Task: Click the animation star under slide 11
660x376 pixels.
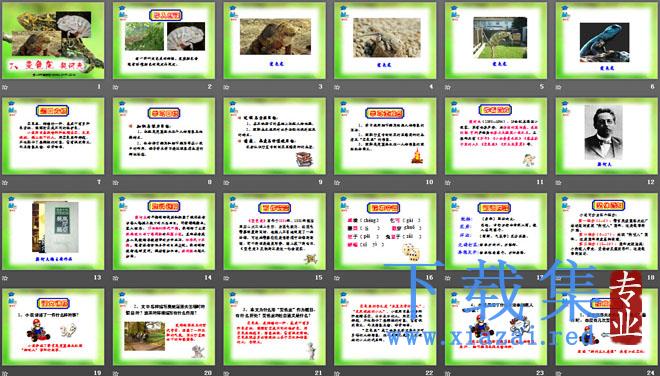Action: tap(447, 182)
